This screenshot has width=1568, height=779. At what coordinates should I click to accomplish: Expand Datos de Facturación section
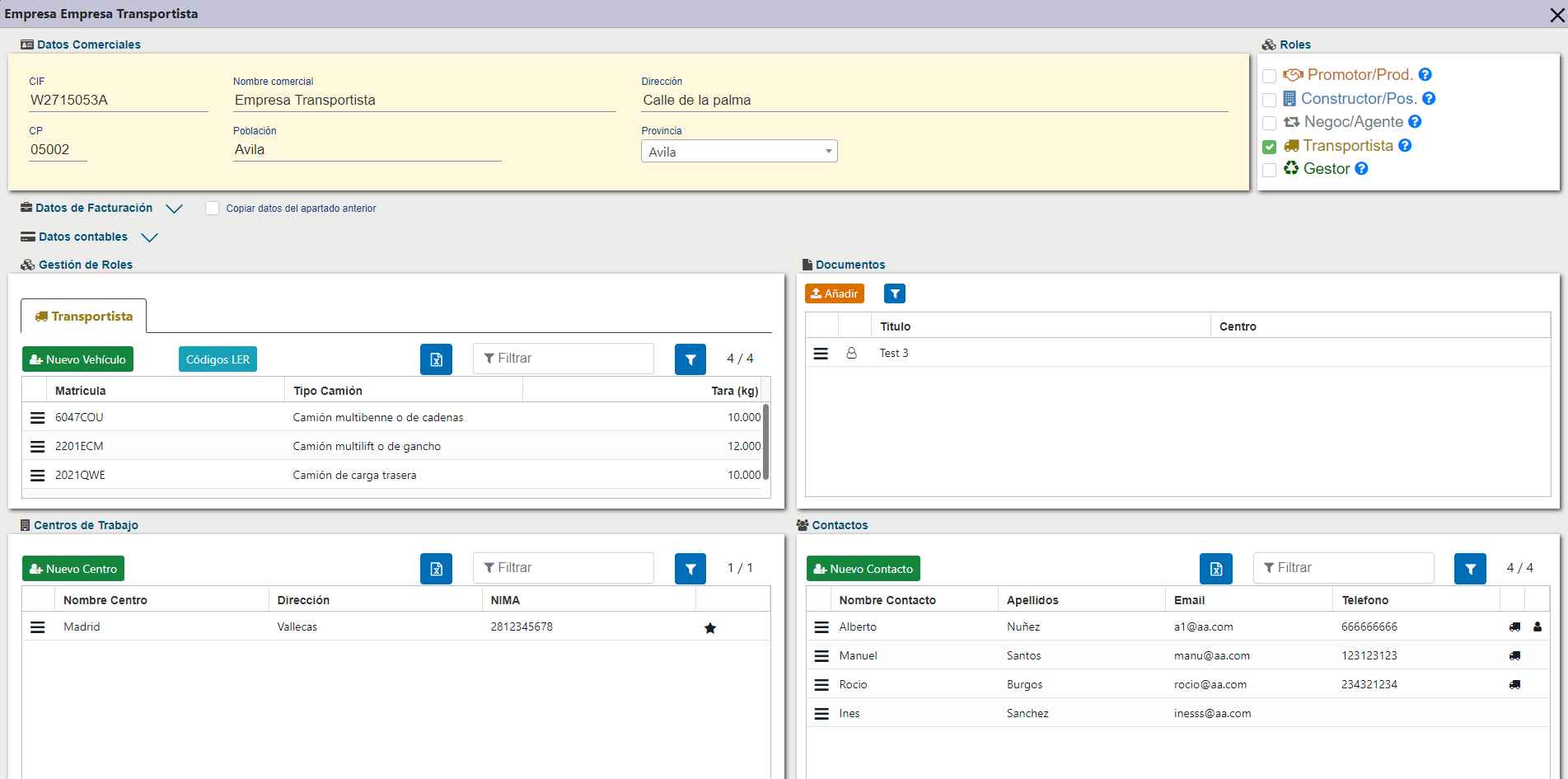tap(174, 209)
